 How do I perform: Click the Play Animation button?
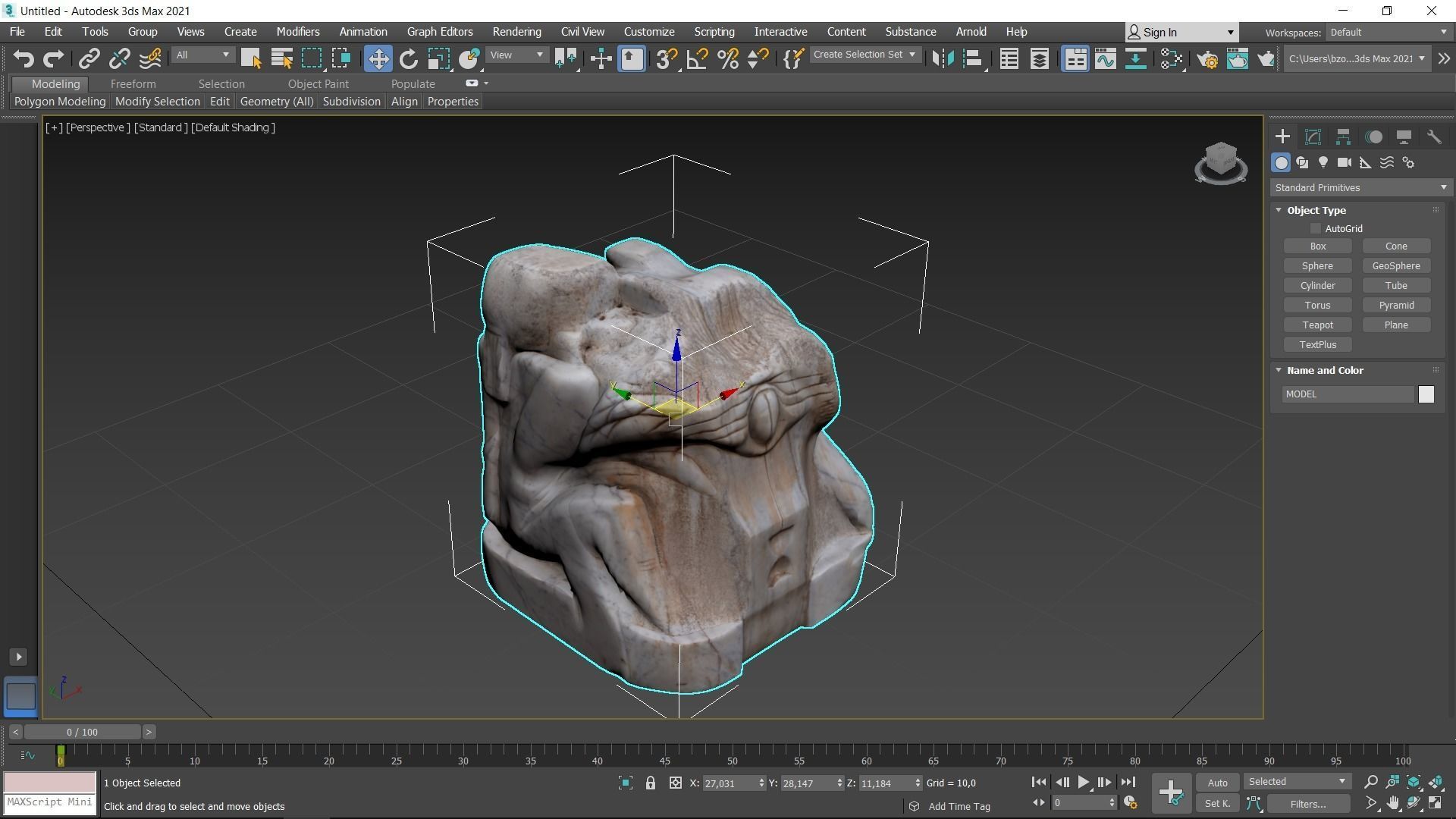pyautogui.click(x=1083, y=783)
